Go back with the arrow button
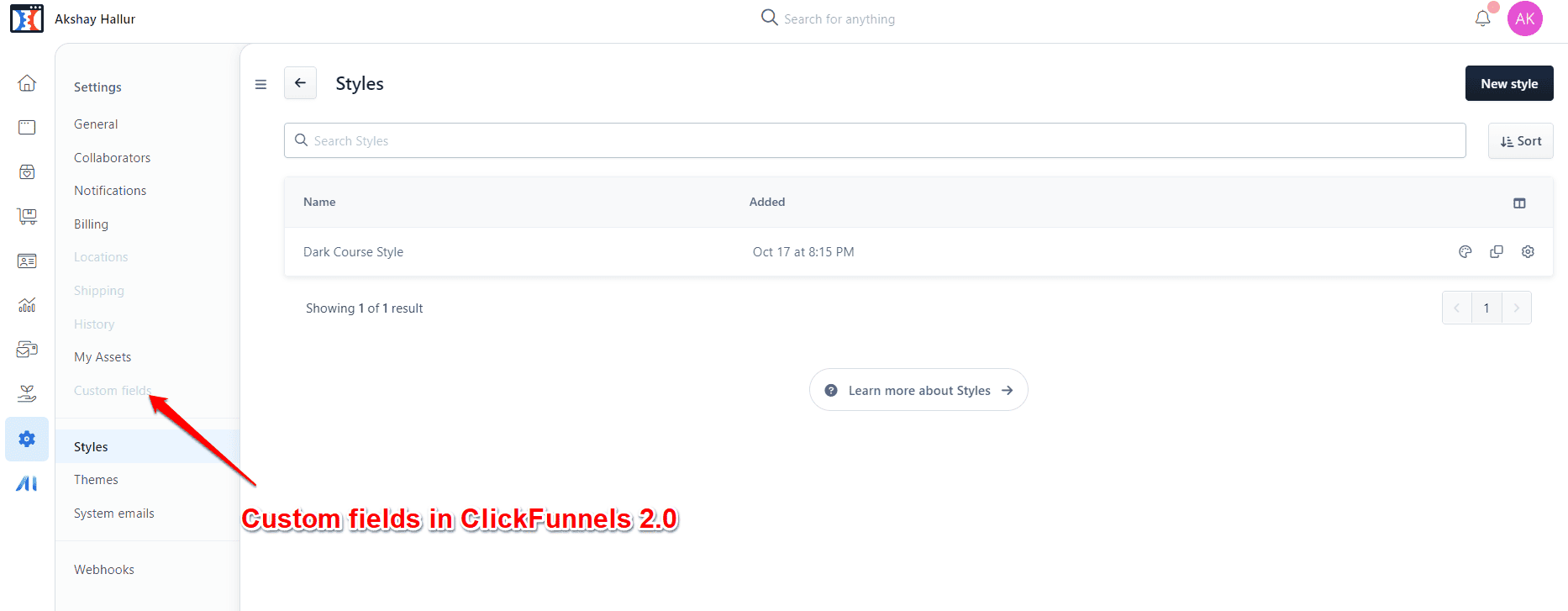This screenshot has width=1568, height=611. point(300,83)
